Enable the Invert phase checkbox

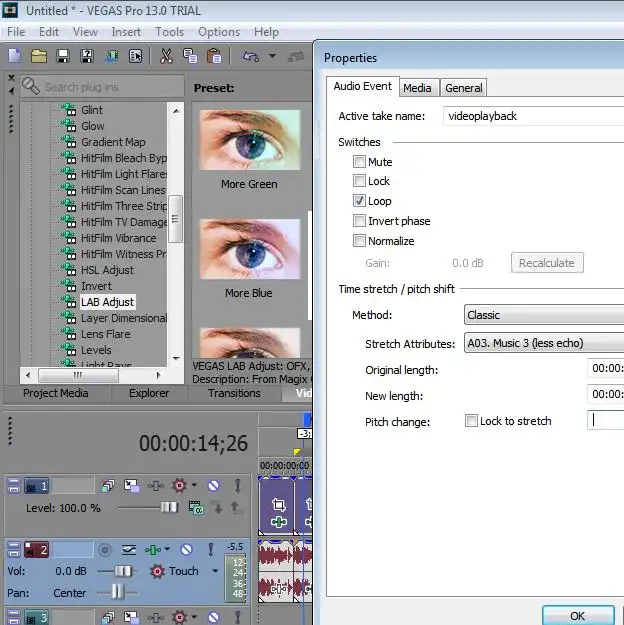coord(359,220)
